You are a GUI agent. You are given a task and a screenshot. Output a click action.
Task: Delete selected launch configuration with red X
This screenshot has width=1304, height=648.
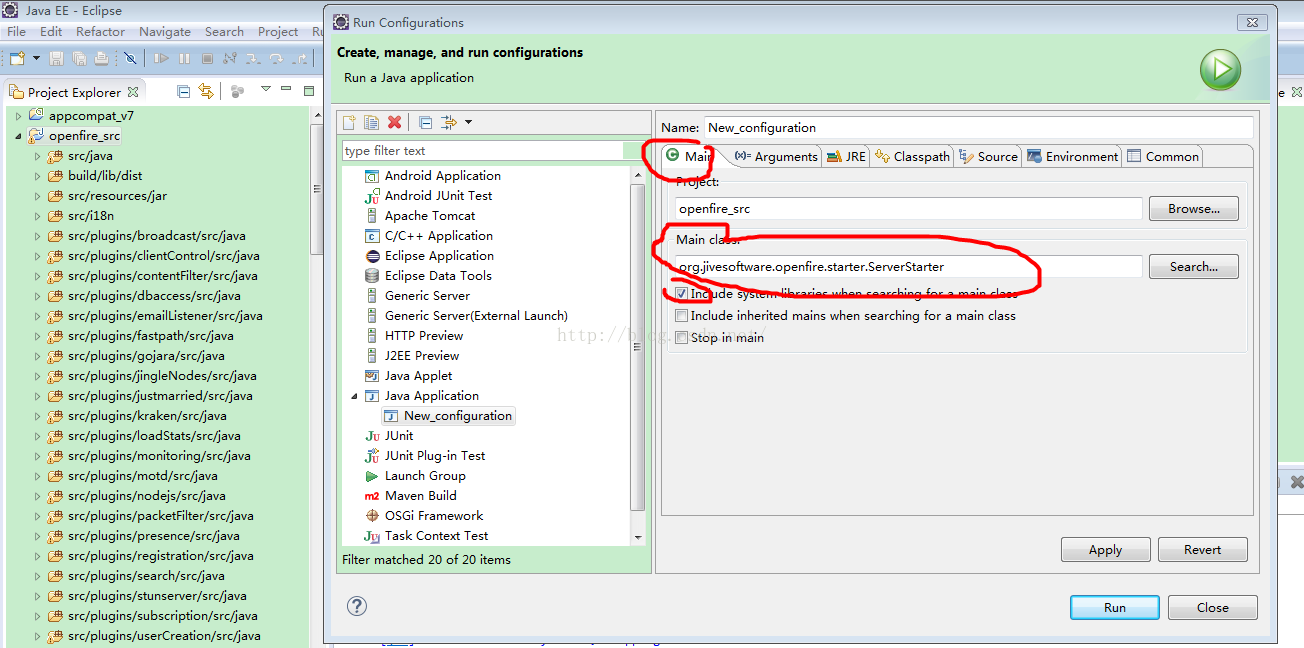pyautogui.click(x=395, y=122)
